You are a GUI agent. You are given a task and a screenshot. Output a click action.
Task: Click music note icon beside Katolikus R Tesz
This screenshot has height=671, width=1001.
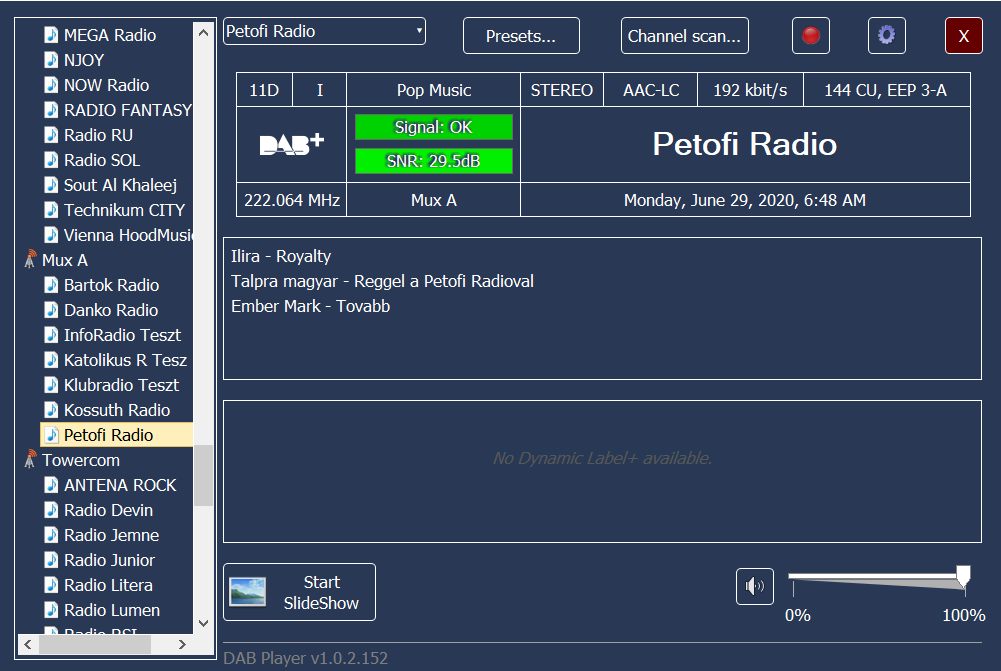click(x=51, y=359)
